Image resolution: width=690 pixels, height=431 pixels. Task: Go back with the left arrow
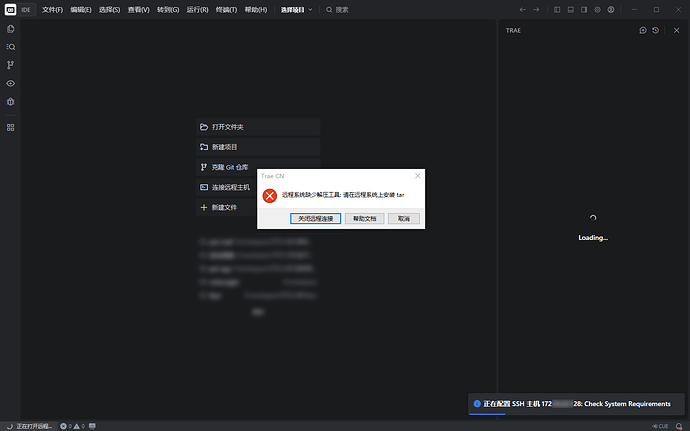[522, 10]
